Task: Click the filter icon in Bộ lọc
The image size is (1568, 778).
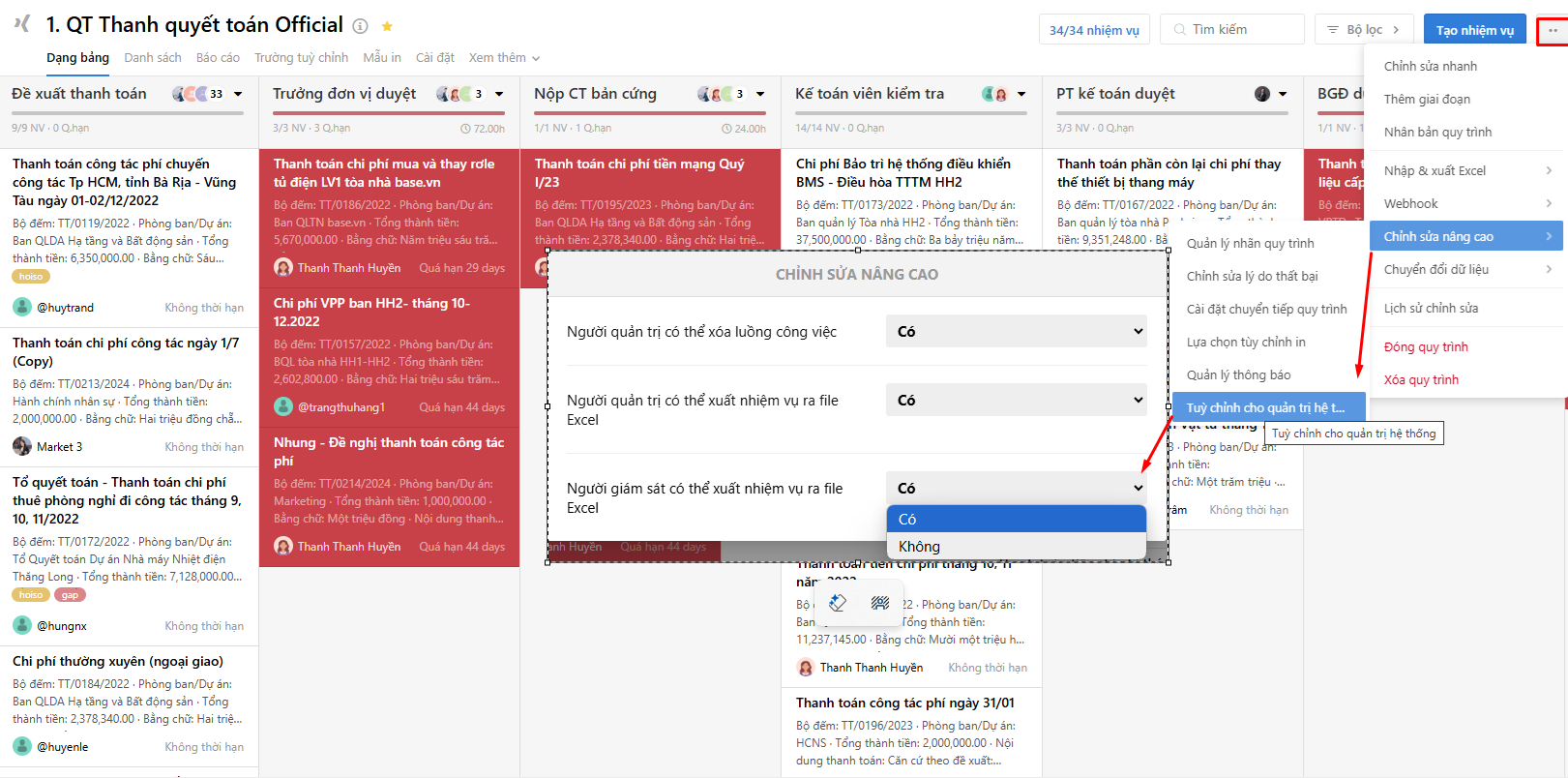Action: (1333, 30)
